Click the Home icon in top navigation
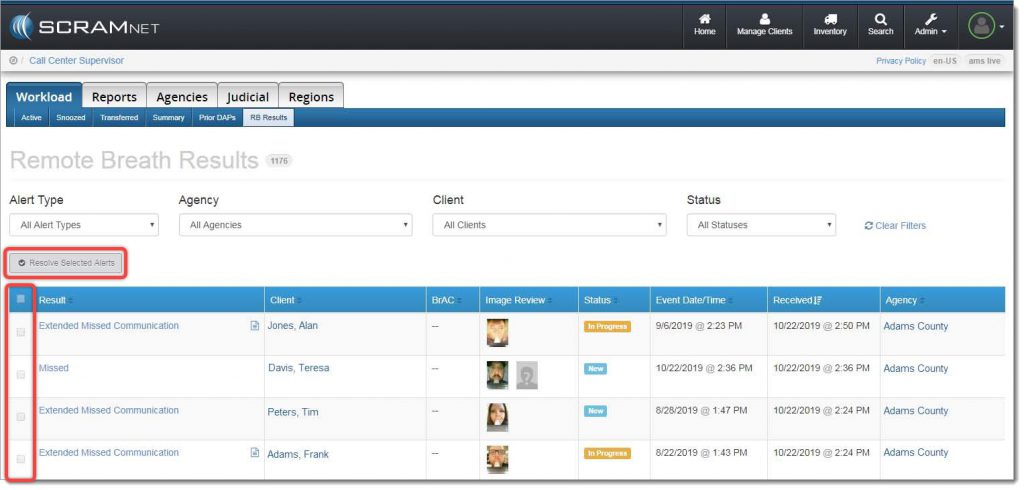This screenshot has width=1024, height=490. (704, 19)
